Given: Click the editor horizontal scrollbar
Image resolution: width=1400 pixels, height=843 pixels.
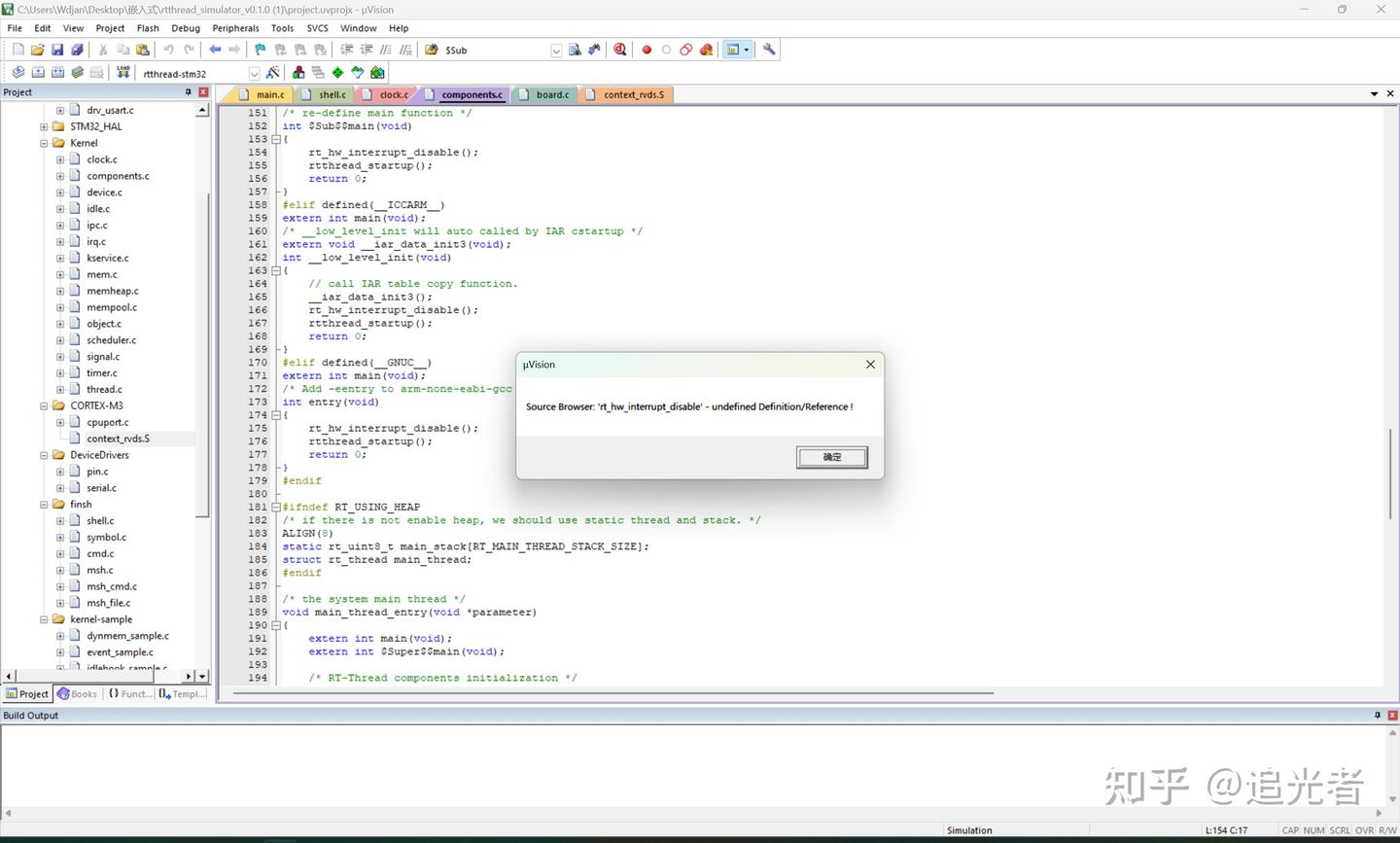Looking at the screenshot, I should coord(612,693).
